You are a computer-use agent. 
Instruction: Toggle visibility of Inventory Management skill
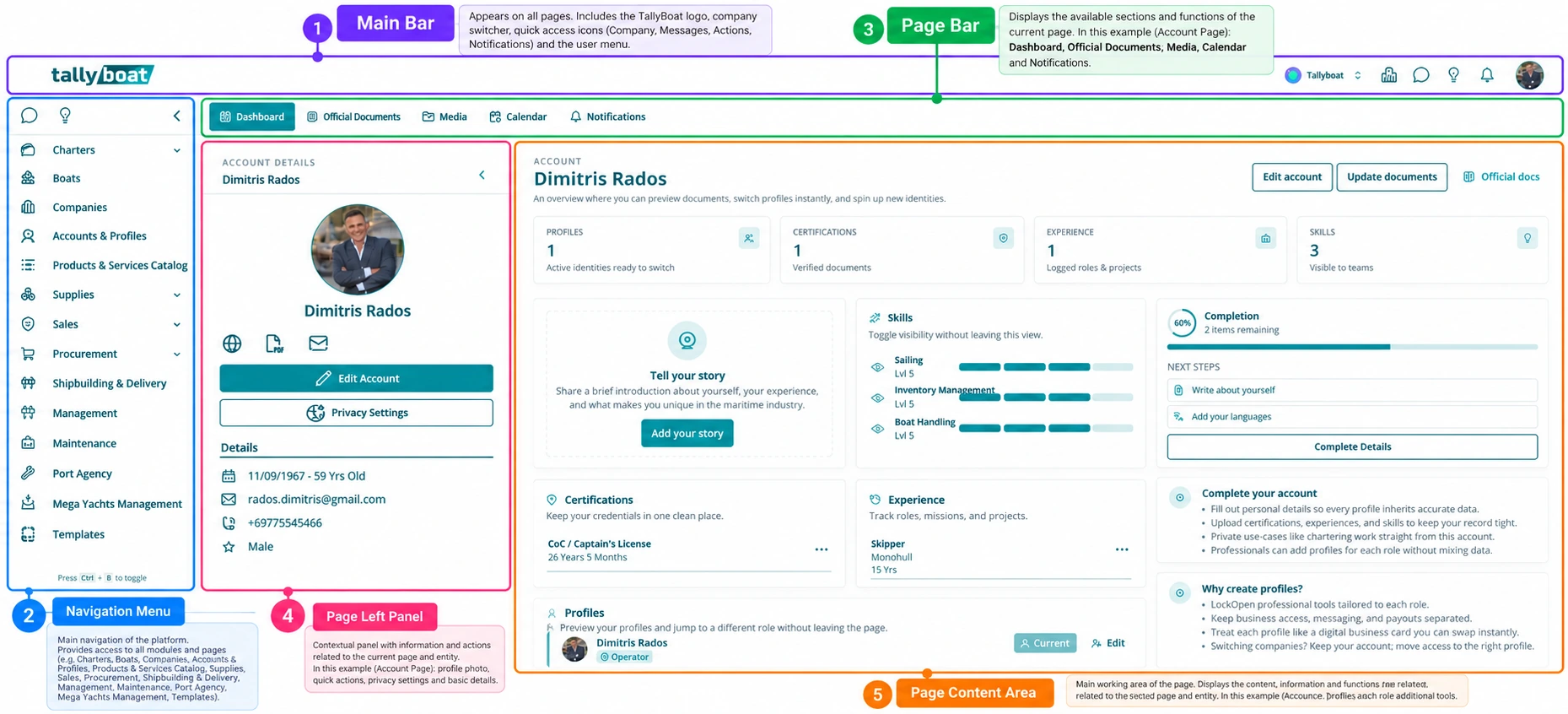click(877, 398)
